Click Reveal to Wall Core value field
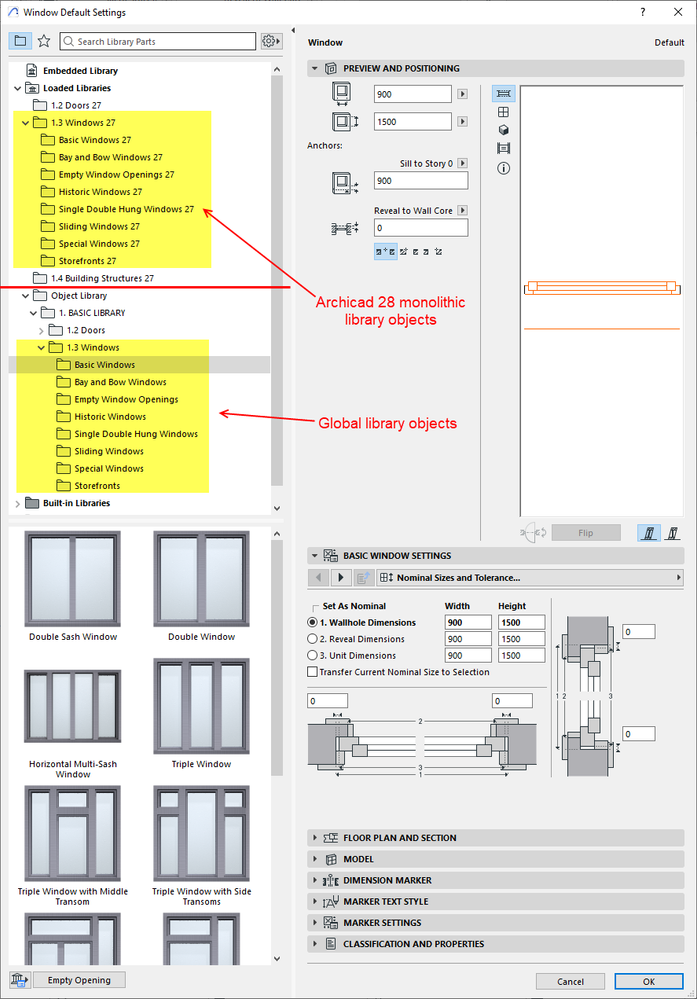697x999 pixels. point(420,227)
